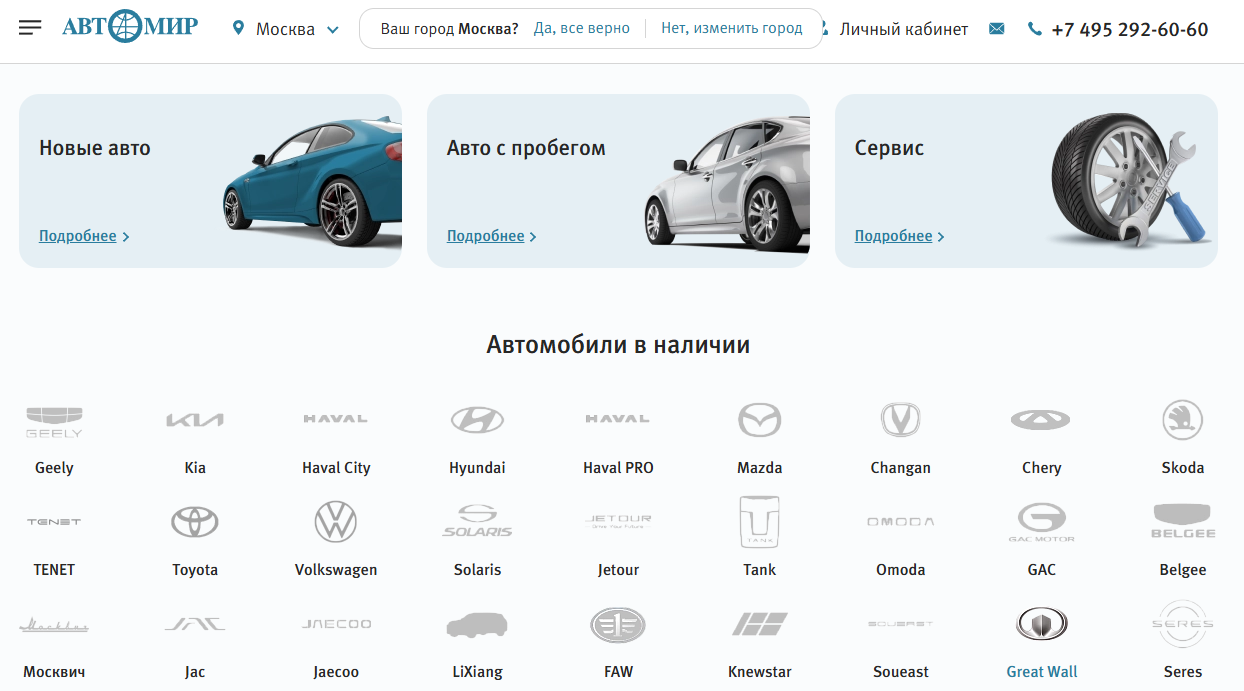Click the phone handset icon
Screen dimensions: 1244x691
[1034, 29]
